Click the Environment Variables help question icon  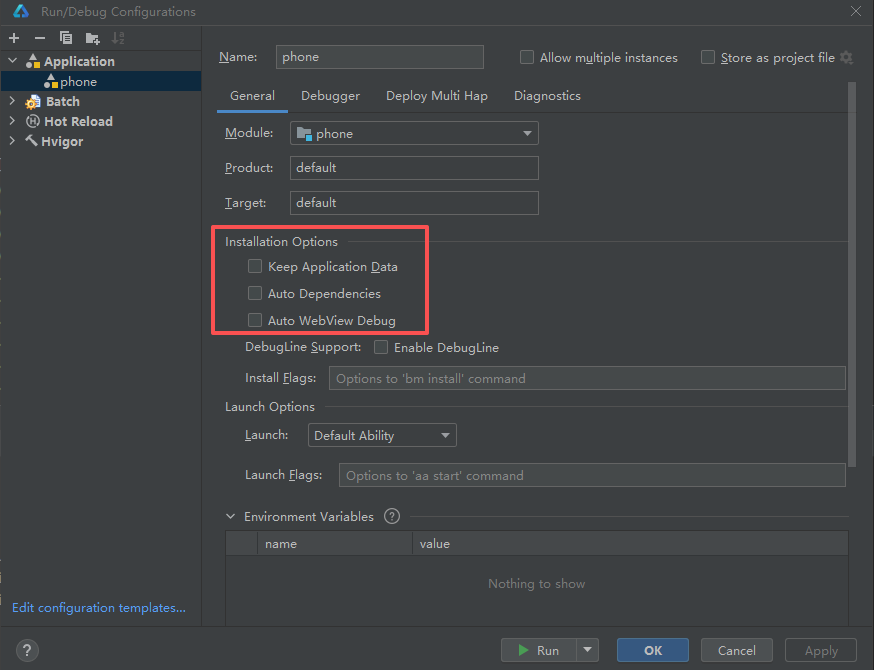coord(392,517)
